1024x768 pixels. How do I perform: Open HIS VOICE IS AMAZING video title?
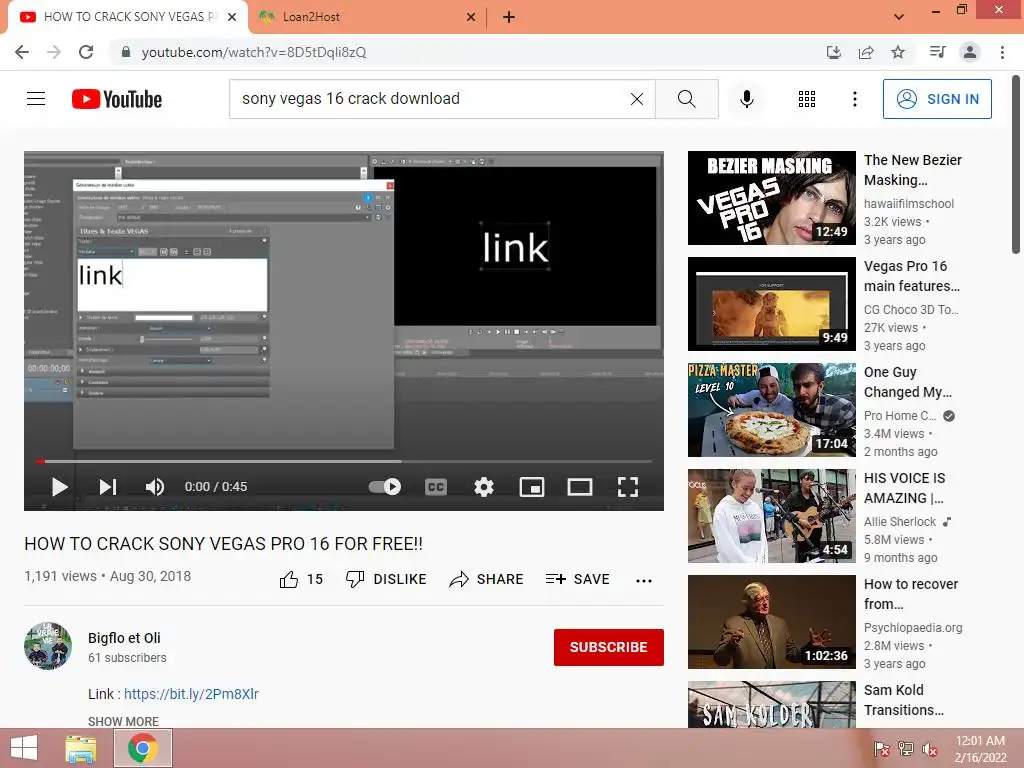[904, 488]
